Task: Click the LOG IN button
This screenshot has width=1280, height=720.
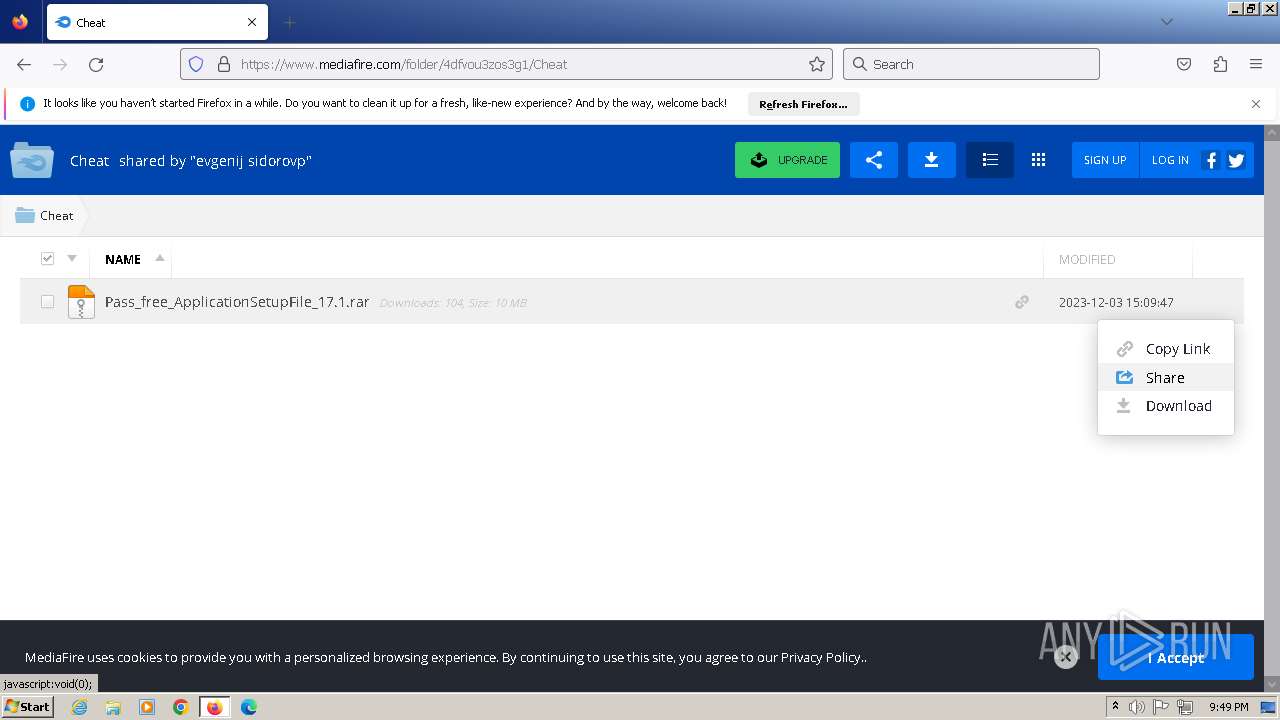Action: (1170, 160)
